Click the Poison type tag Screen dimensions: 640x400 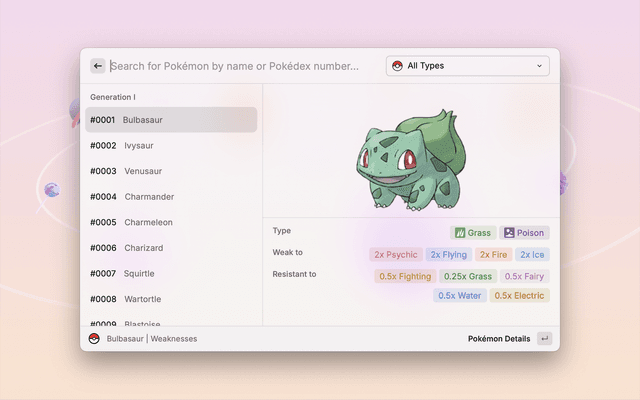coord(525,233)
